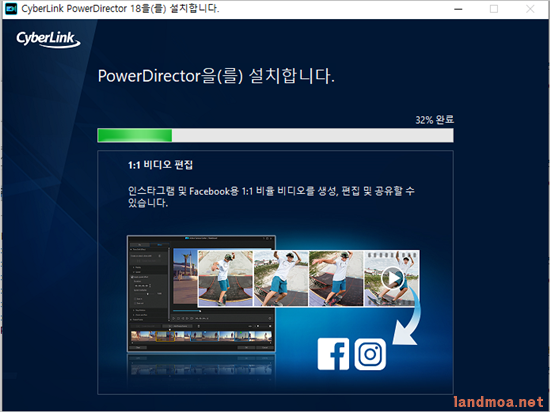Click the installation progress bar

pyautogui.click(x=275, y=135)
